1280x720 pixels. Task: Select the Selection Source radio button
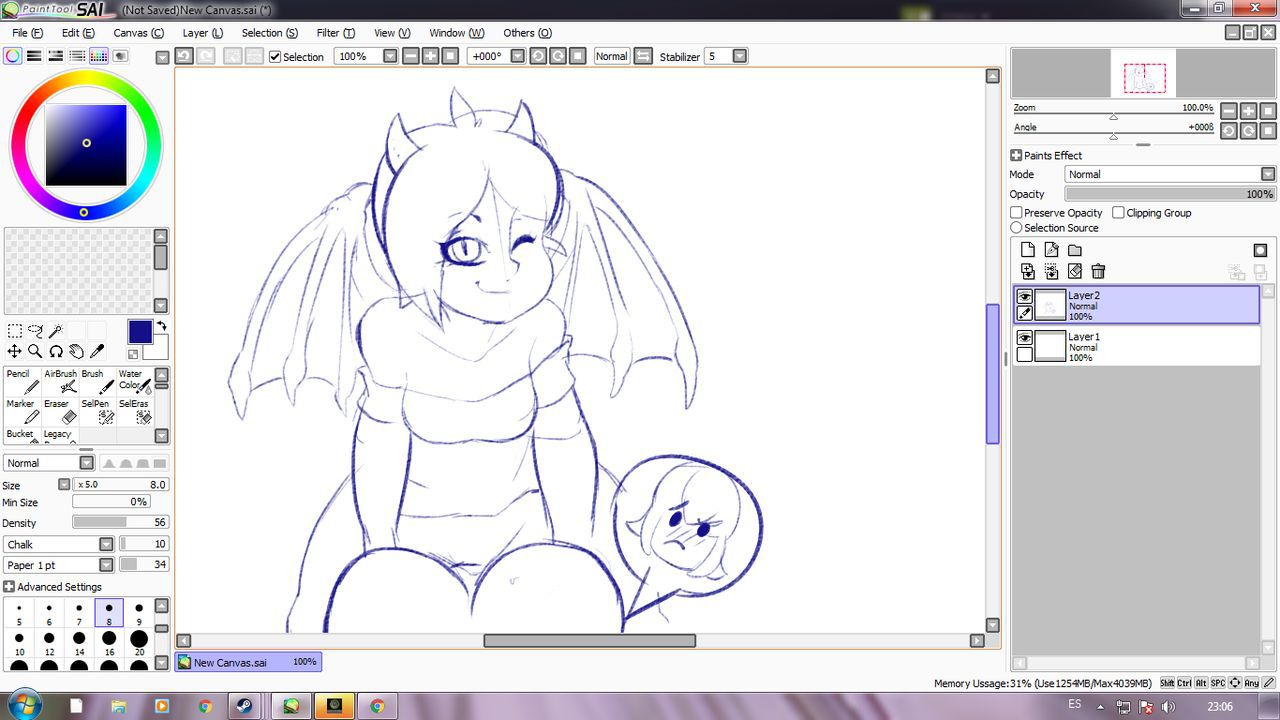pyautogui.click(x=1016, y=228)
